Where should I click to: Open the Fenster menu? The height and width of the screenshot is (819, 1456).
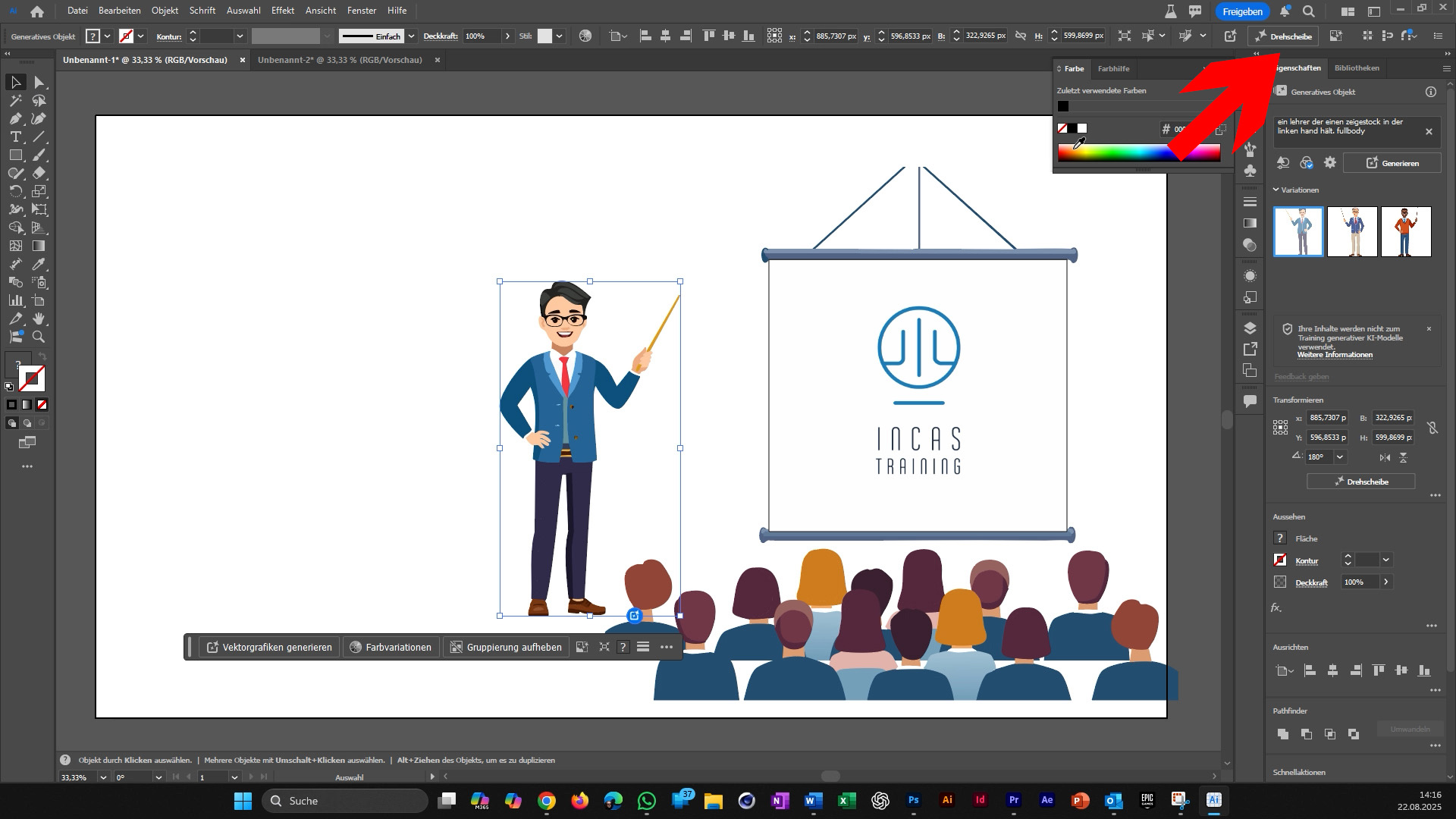point(362,11)
